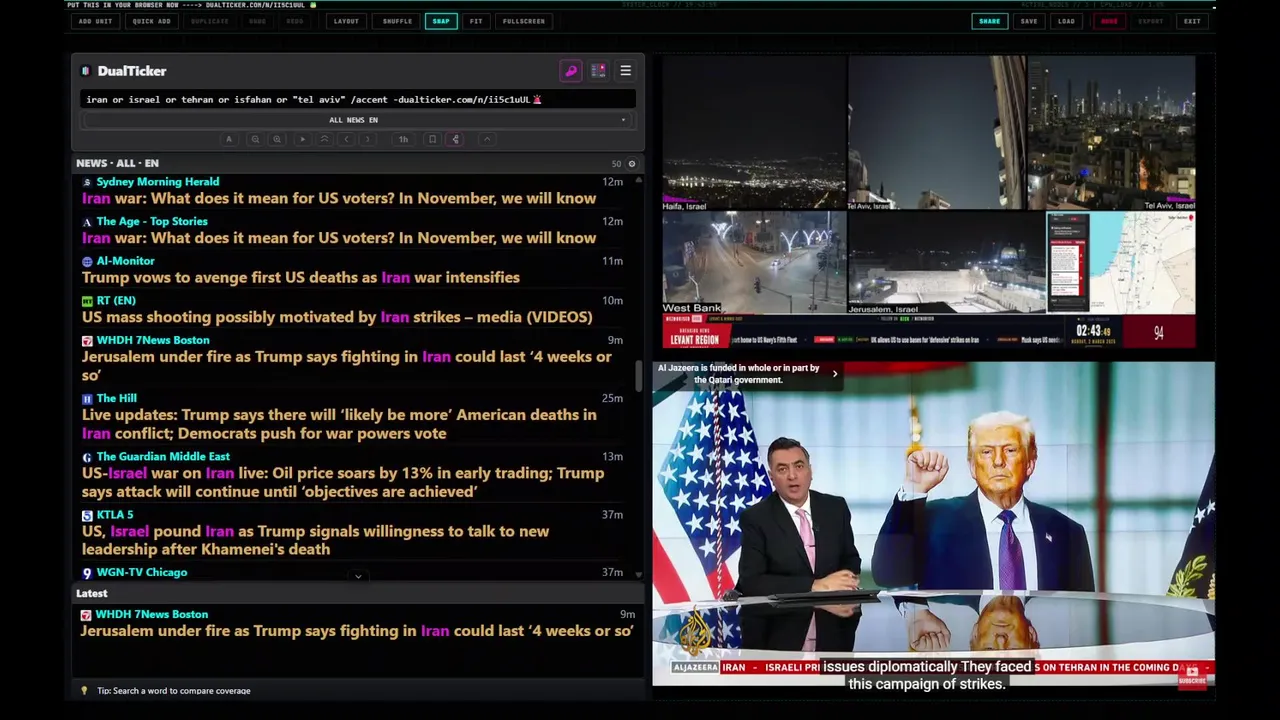Select the LAYOUT menu item

(x=346, y=21)
